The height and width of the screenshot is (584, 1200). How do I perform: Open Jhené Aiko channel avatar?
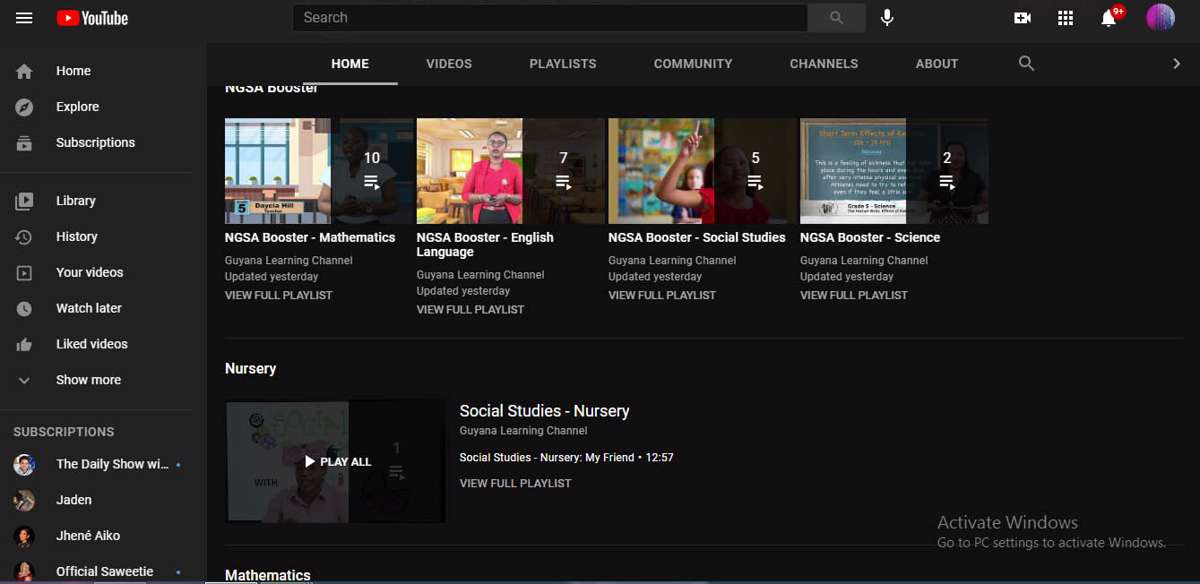[x=24, y=536]
